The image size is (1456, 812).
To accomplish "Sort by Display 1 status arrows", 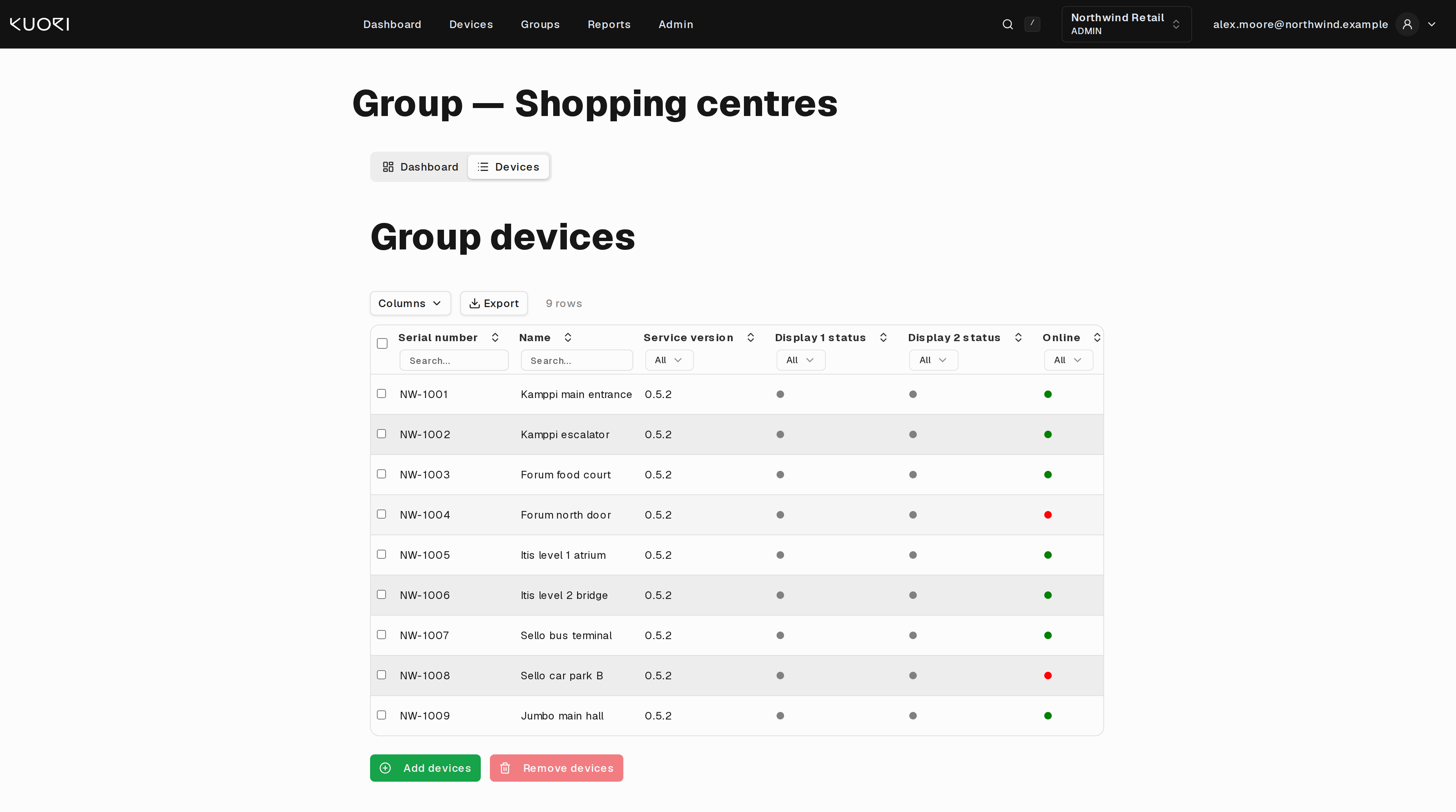I will click(x=883, y=337).
